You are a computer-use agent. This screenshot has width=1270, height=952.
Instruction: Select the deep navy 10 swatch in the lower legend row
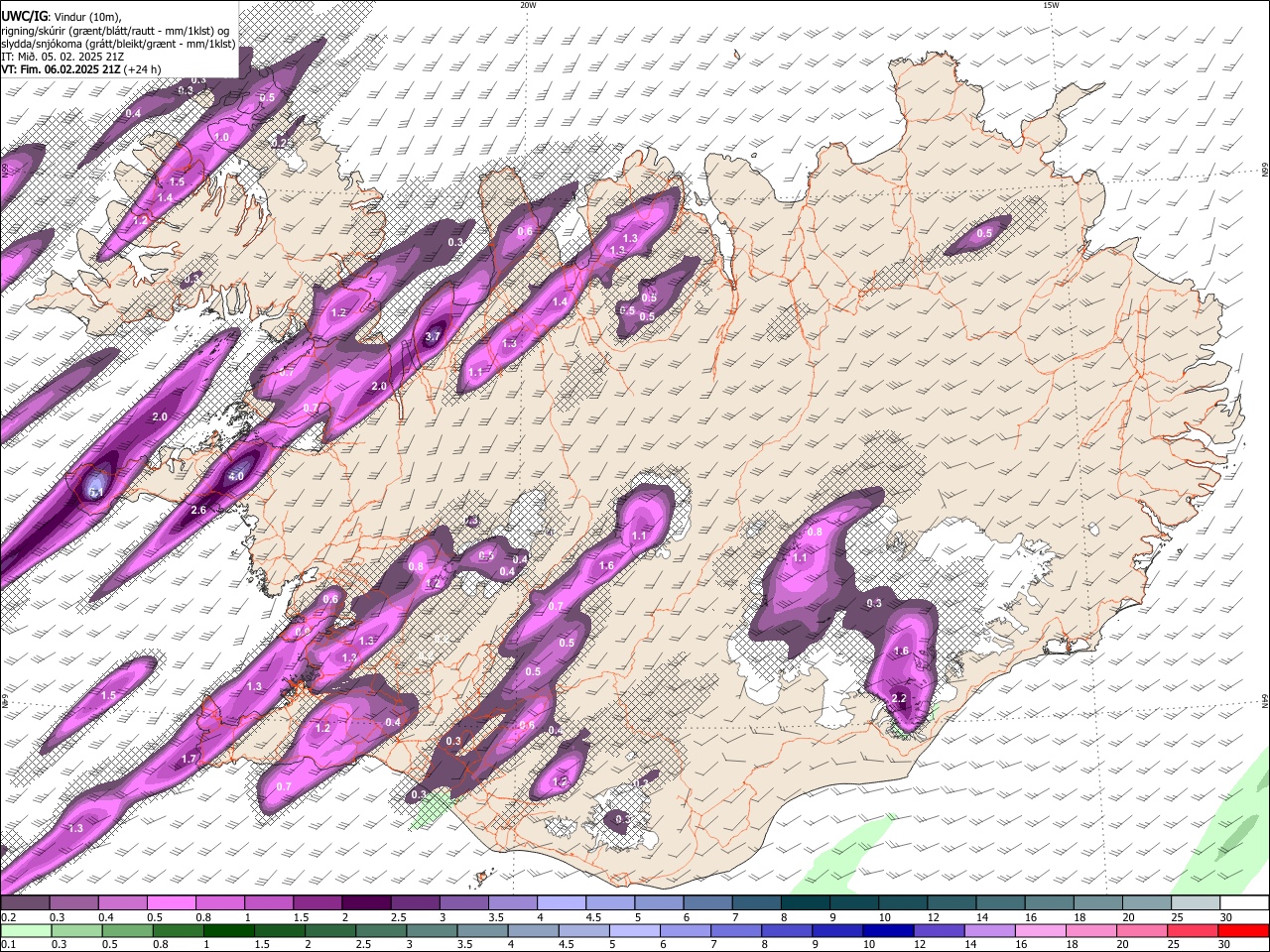[x=888, y=930]
